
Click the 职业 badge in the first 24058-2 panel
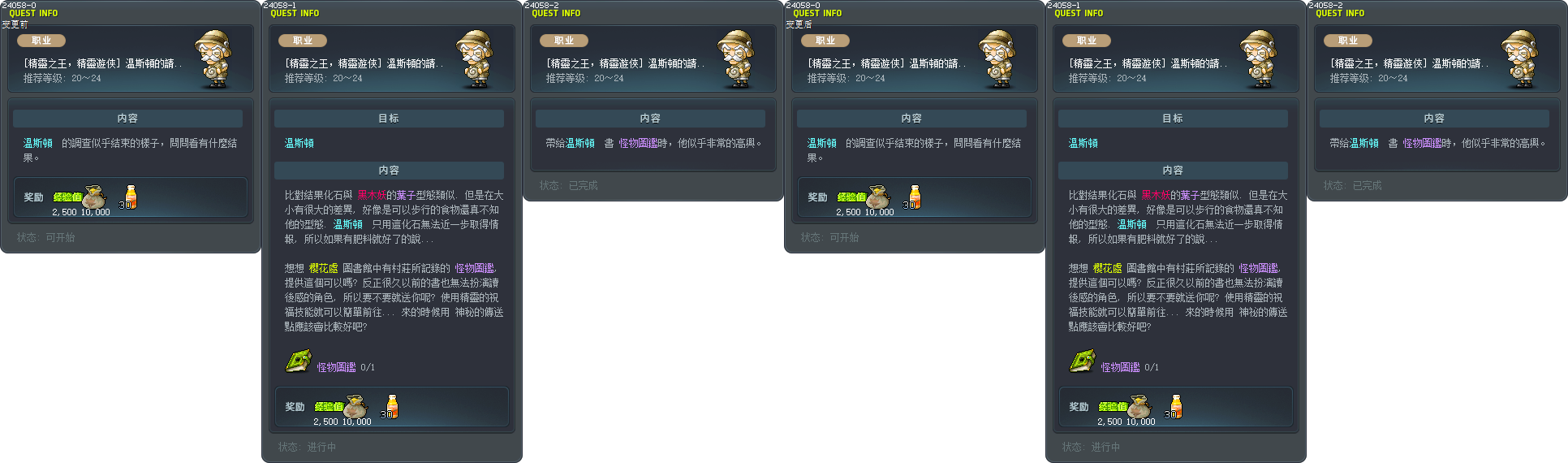pyautogui.click(x=564, y=41)
